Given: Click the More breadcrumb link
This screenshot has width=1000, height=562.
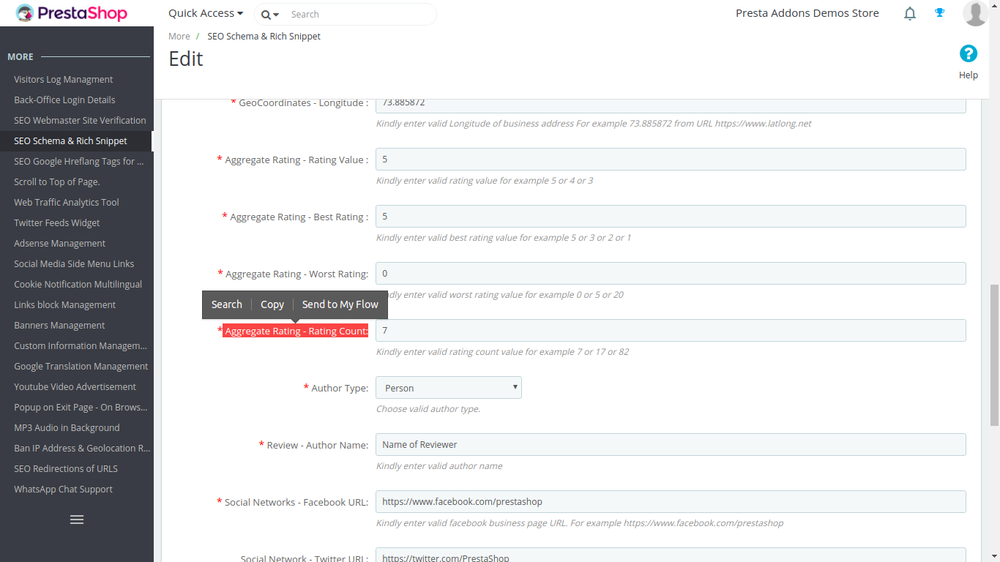Looking at the screenshot, I should point(179,36).
